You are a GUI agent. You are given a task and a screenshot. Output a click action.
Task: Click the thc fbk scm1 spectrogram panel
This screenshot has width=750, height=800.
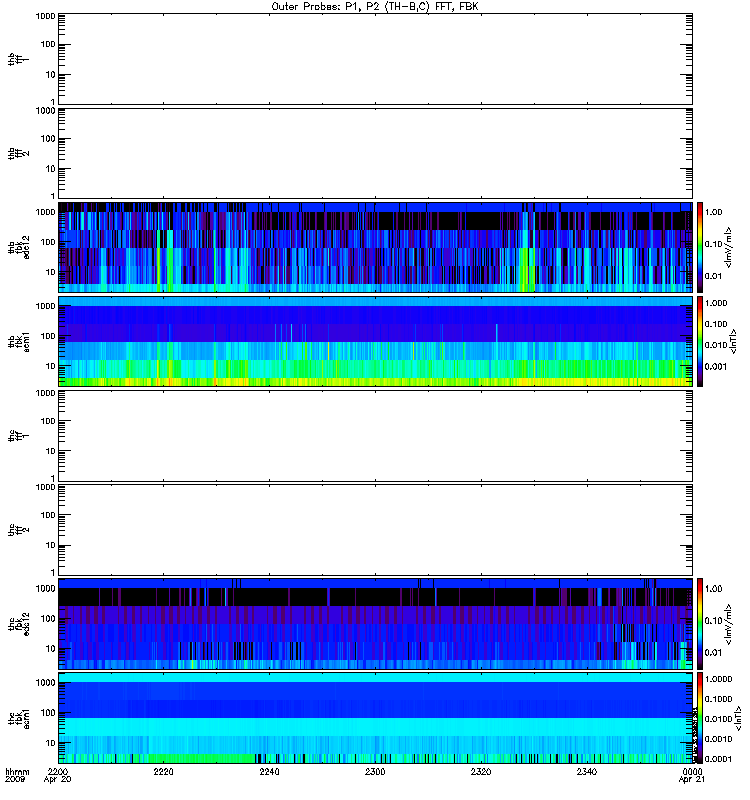(375, 718)
